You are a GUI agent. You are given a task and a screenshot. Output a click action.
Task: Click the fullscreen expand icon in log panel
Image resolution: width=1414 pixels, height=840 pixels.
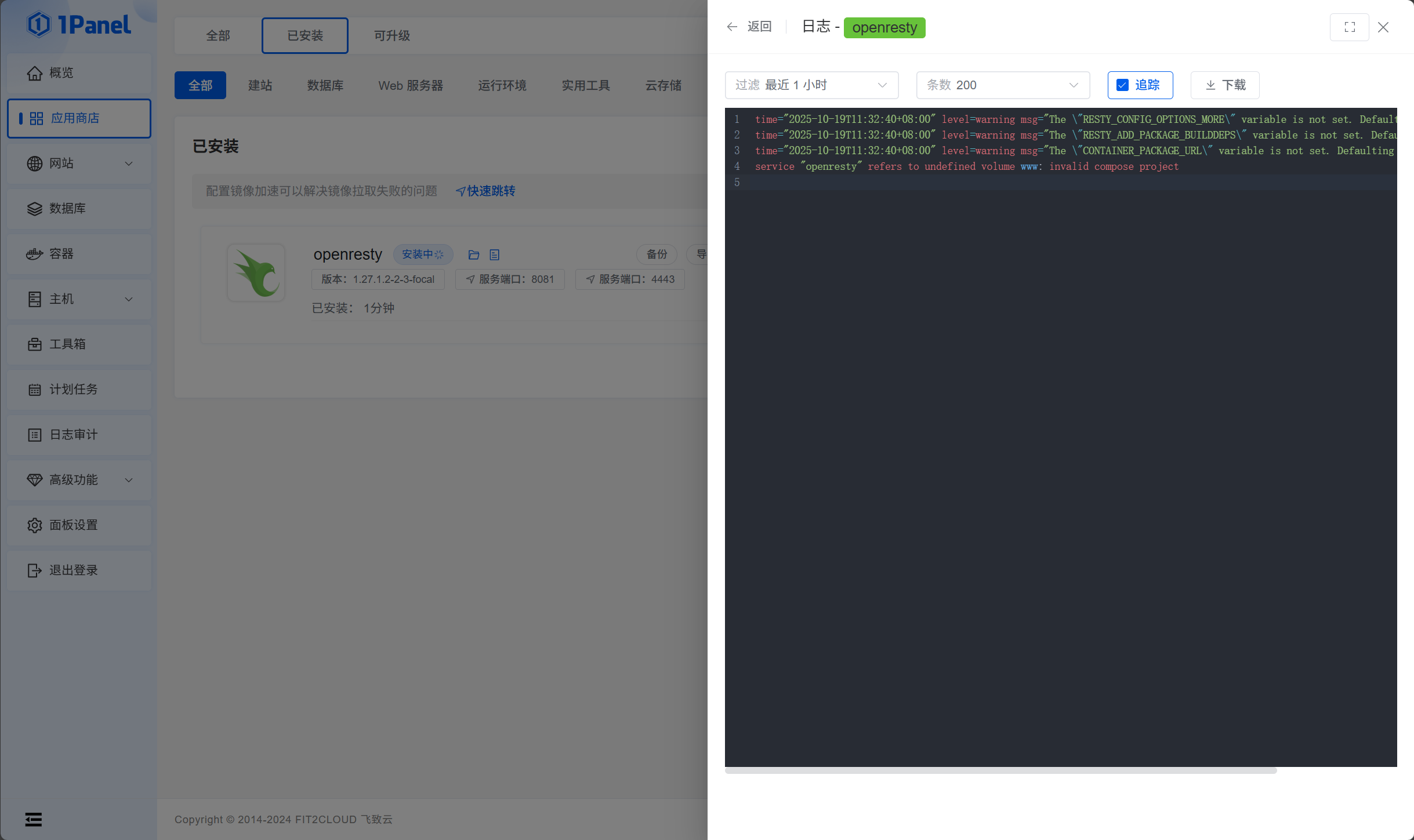[x=1349, y=27]
